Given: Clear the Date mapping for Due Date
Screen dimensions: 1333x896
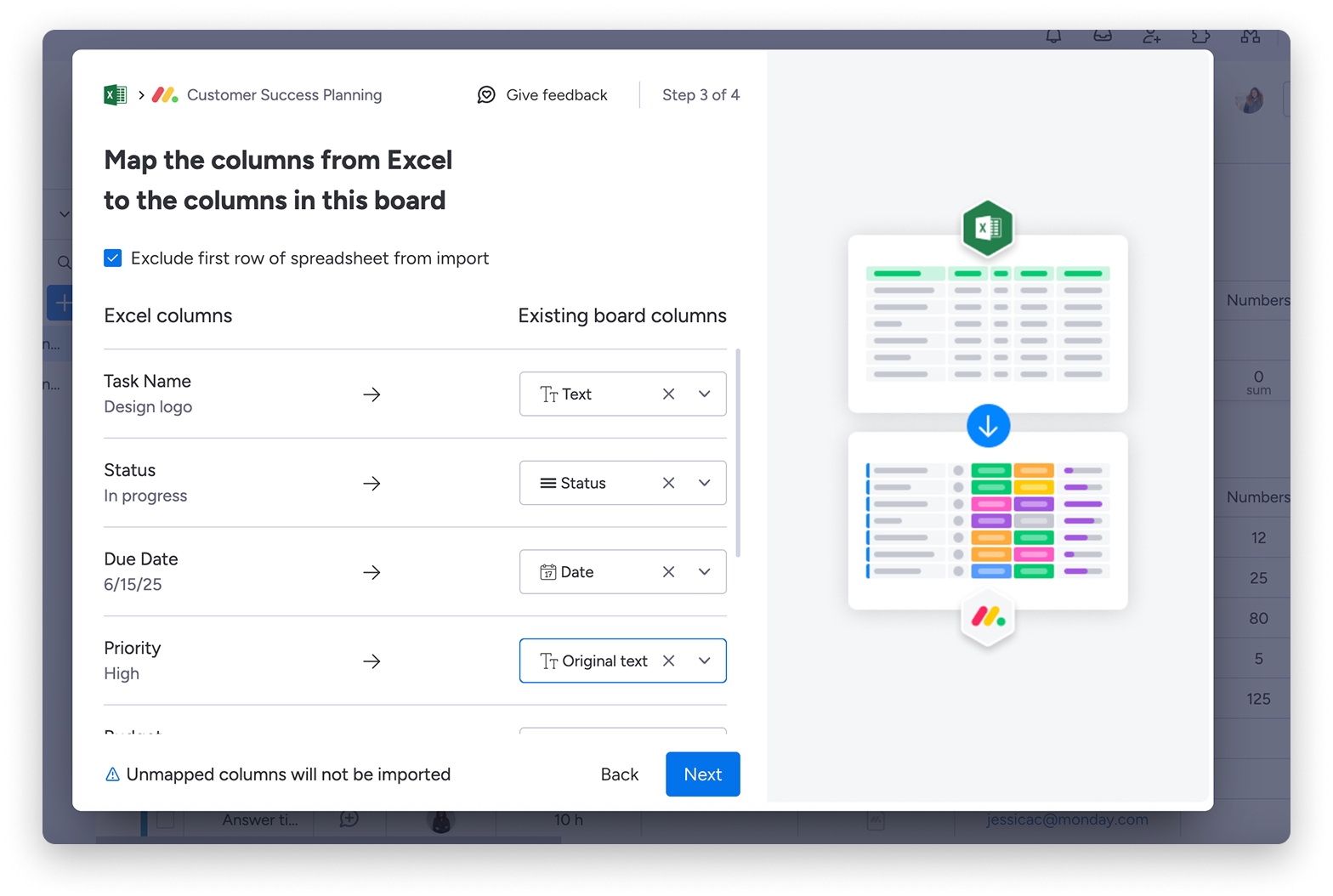Looking at the screenshot, I should click(669, 572).
